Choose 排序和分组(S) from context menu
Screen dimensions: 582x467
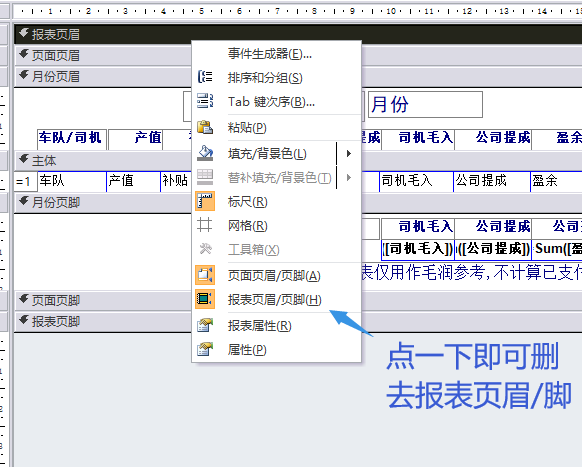click(x=265, y=78)
